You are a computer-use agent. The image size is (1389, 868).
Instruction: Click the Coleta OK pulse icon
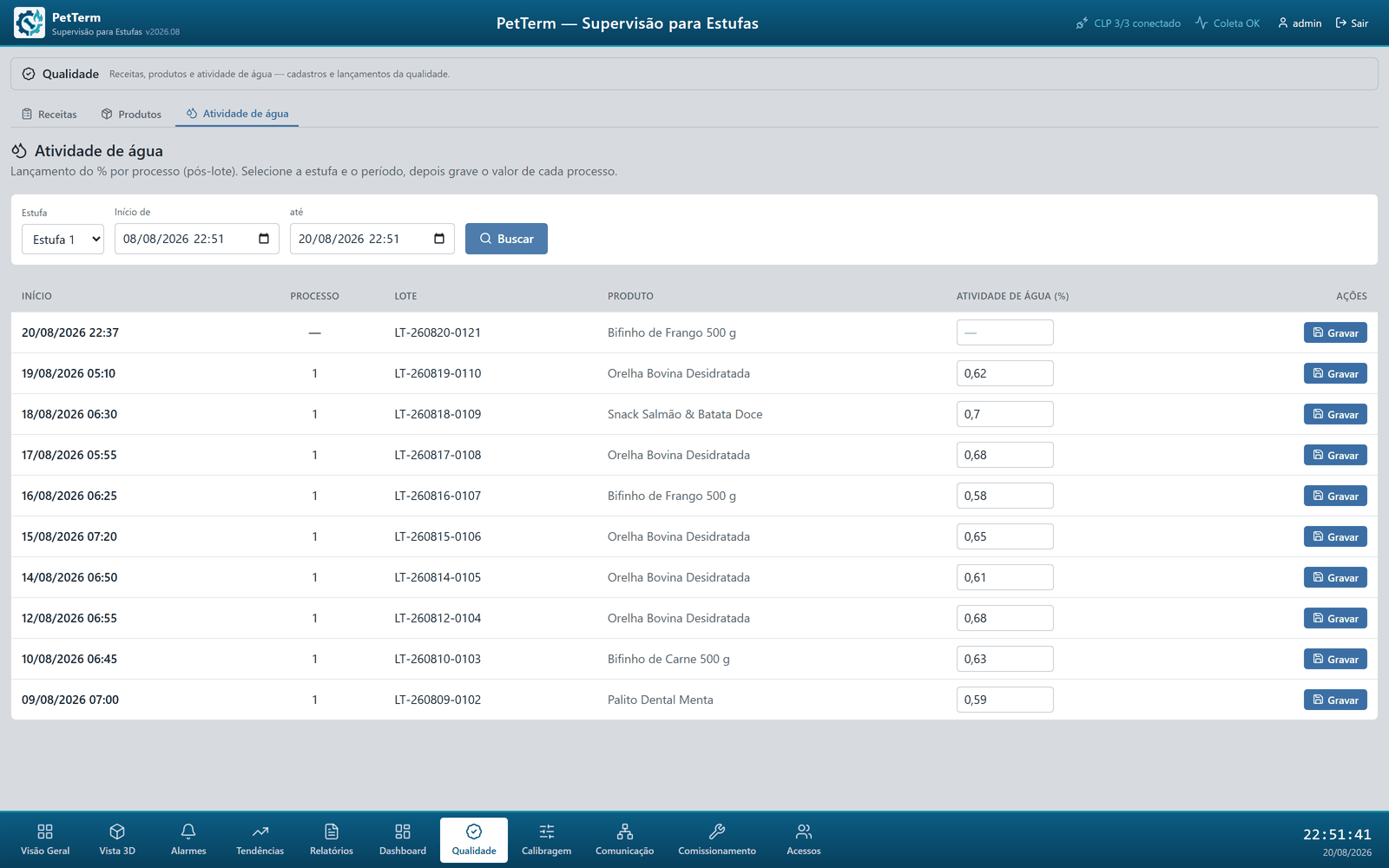1201,23
